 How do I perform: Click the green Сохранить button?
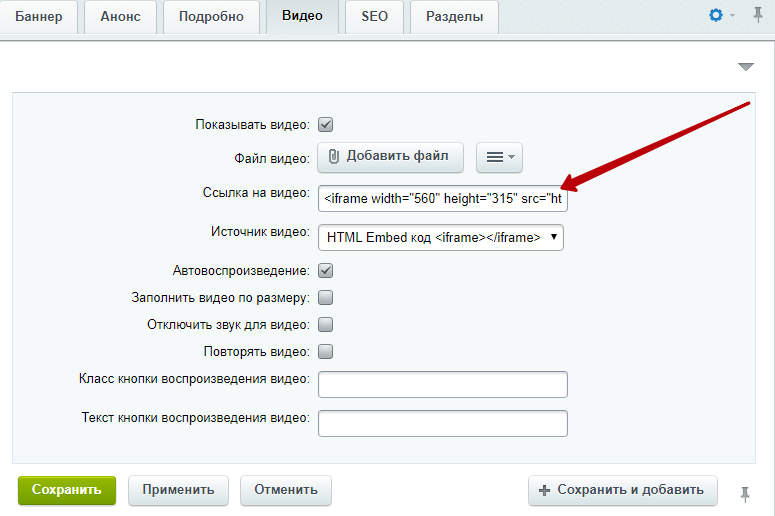pyautogui.click(x=67, y=490)
